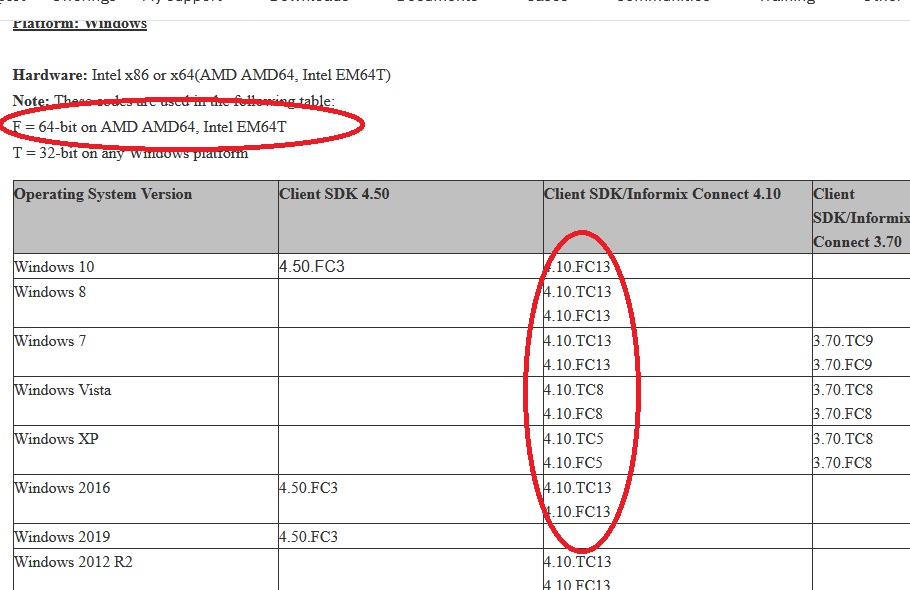This screenshot has height=590, width=910.
Task: Select 4.10.FC8 in the Windows Vista row
Action: click(573, 414)
